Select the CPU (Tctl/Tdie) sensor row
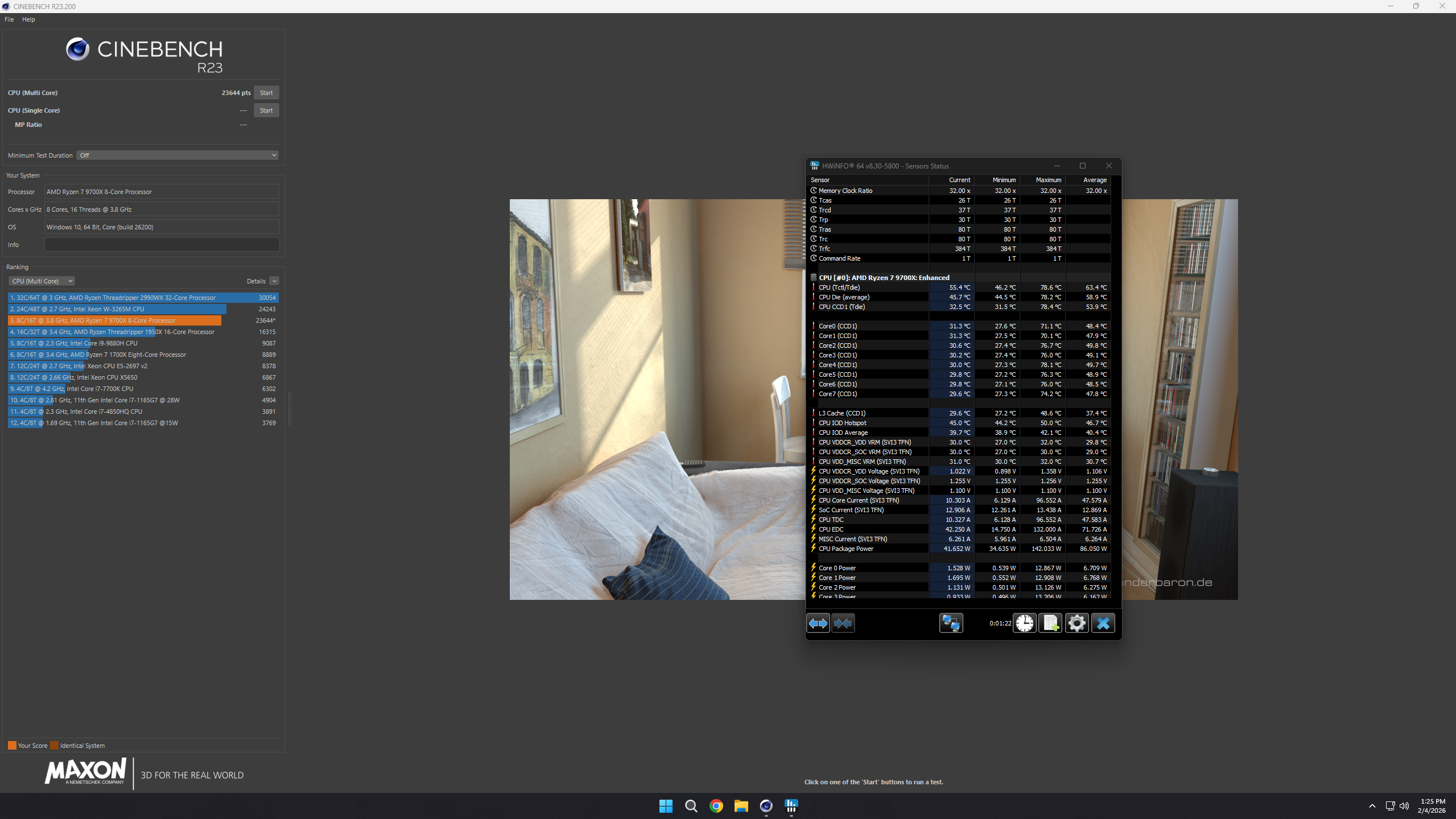 tap(959, 287)
